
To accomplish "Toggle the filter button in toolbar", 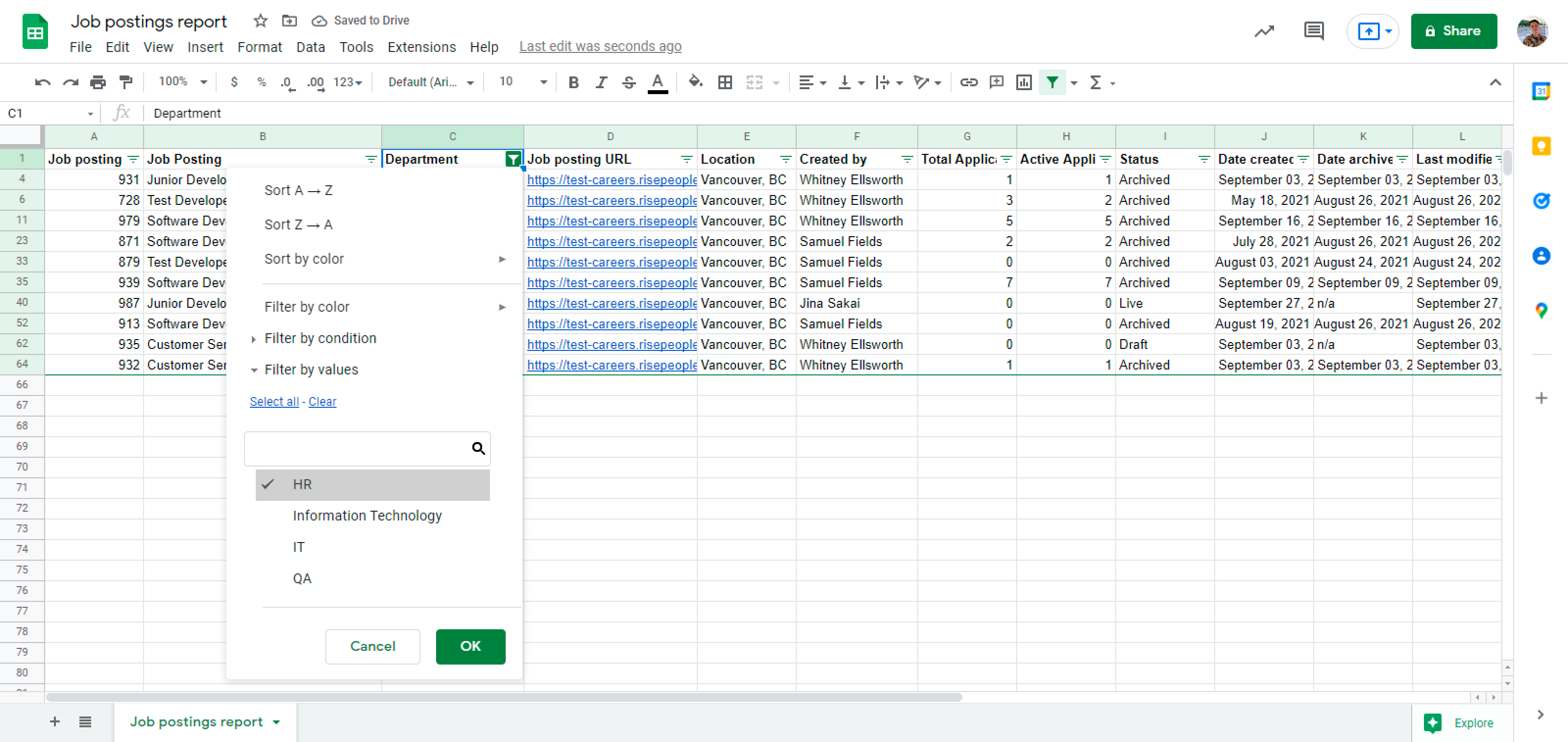I will (x=1052, y=82).
